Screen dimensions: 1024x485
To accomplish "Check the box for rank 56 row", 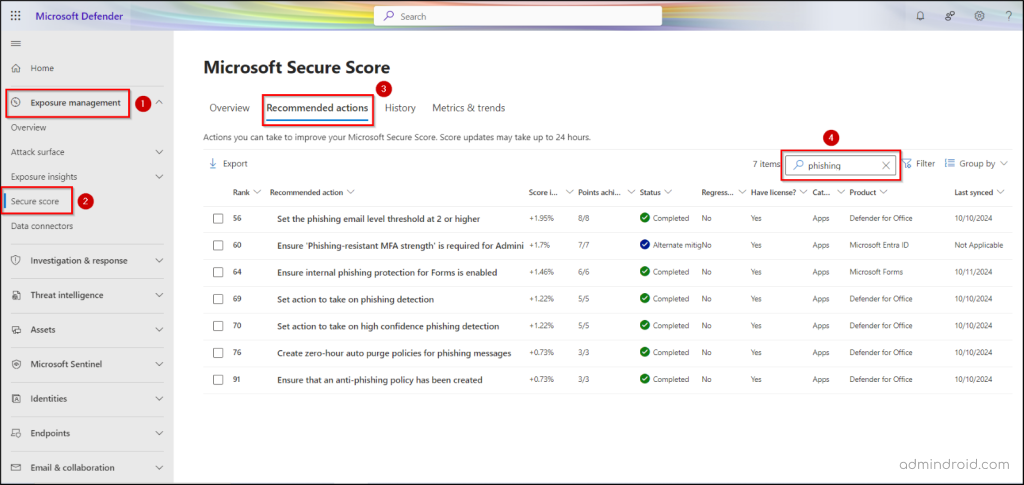I will tap(218, 219).
